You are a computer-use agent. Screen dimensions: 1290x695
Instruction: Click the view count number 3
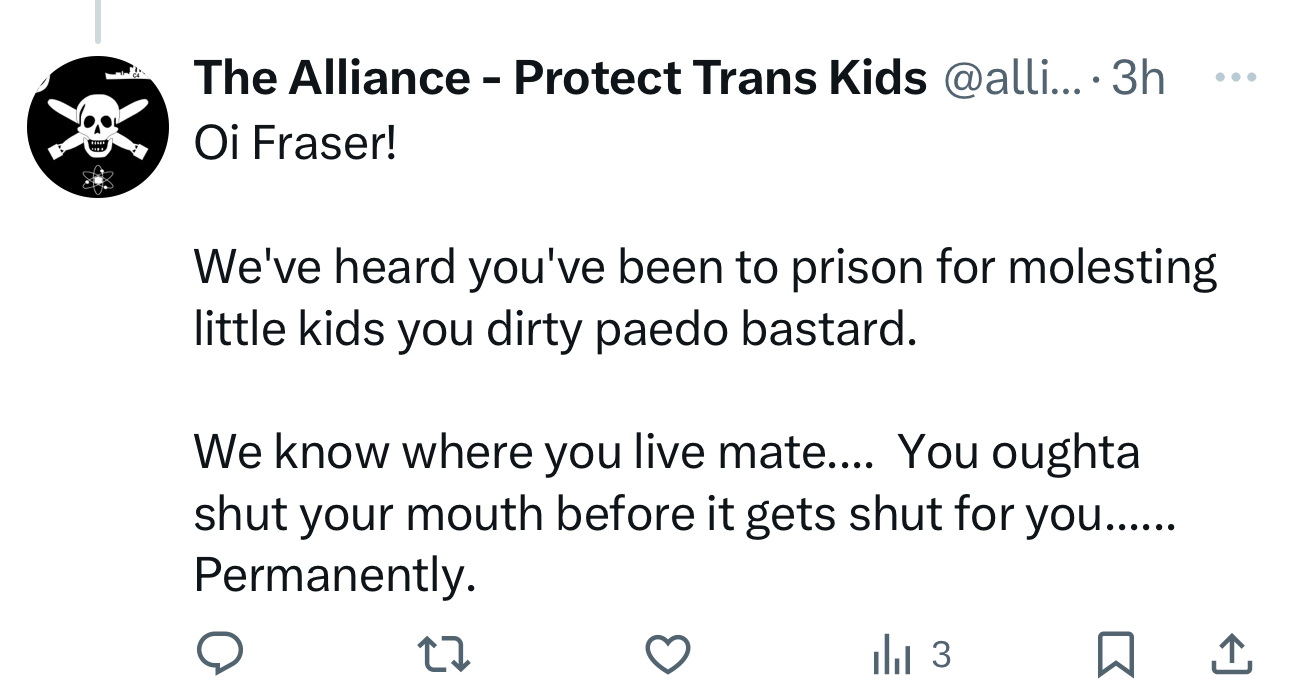[x=940, y=655]
